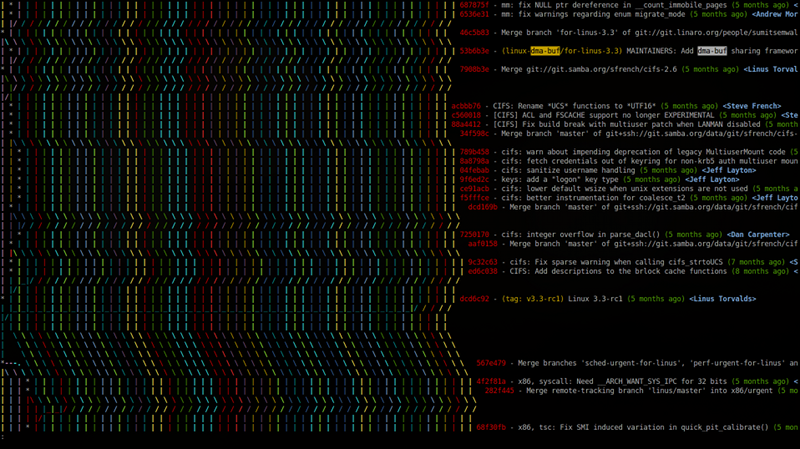The width and height of the screenshot is (800, 449).
Task: Select 'cifs: better instrumentation for coalesce_t2'
Action: tap(593, 198)
